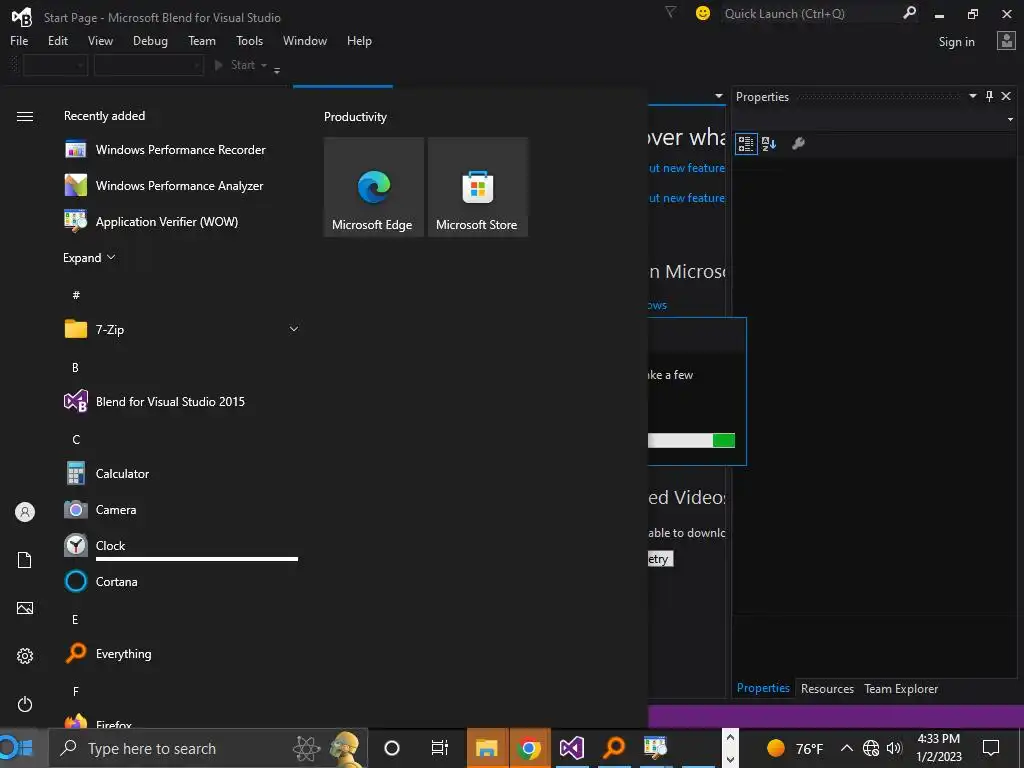
Task: Click the Power icon in Start sidebar
Action: pos(25,704)
